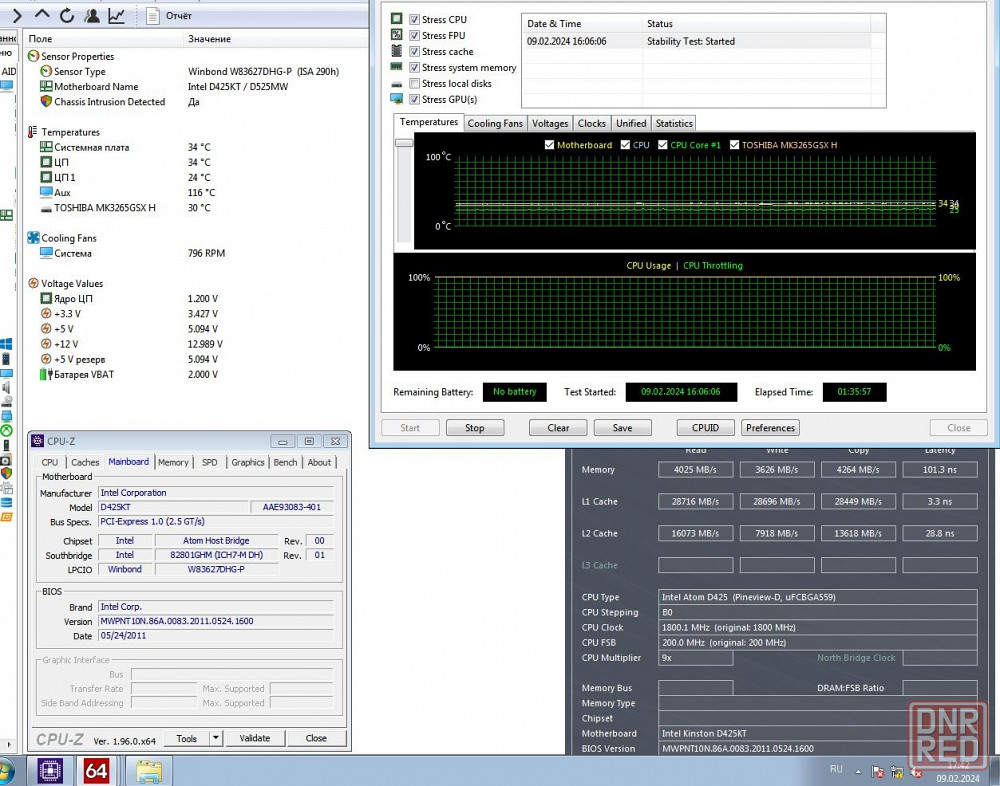Screen dimensions: 1000x786
Task: Open the user/contact icon in AIDA64 toolbar
Action: [92, 15]
